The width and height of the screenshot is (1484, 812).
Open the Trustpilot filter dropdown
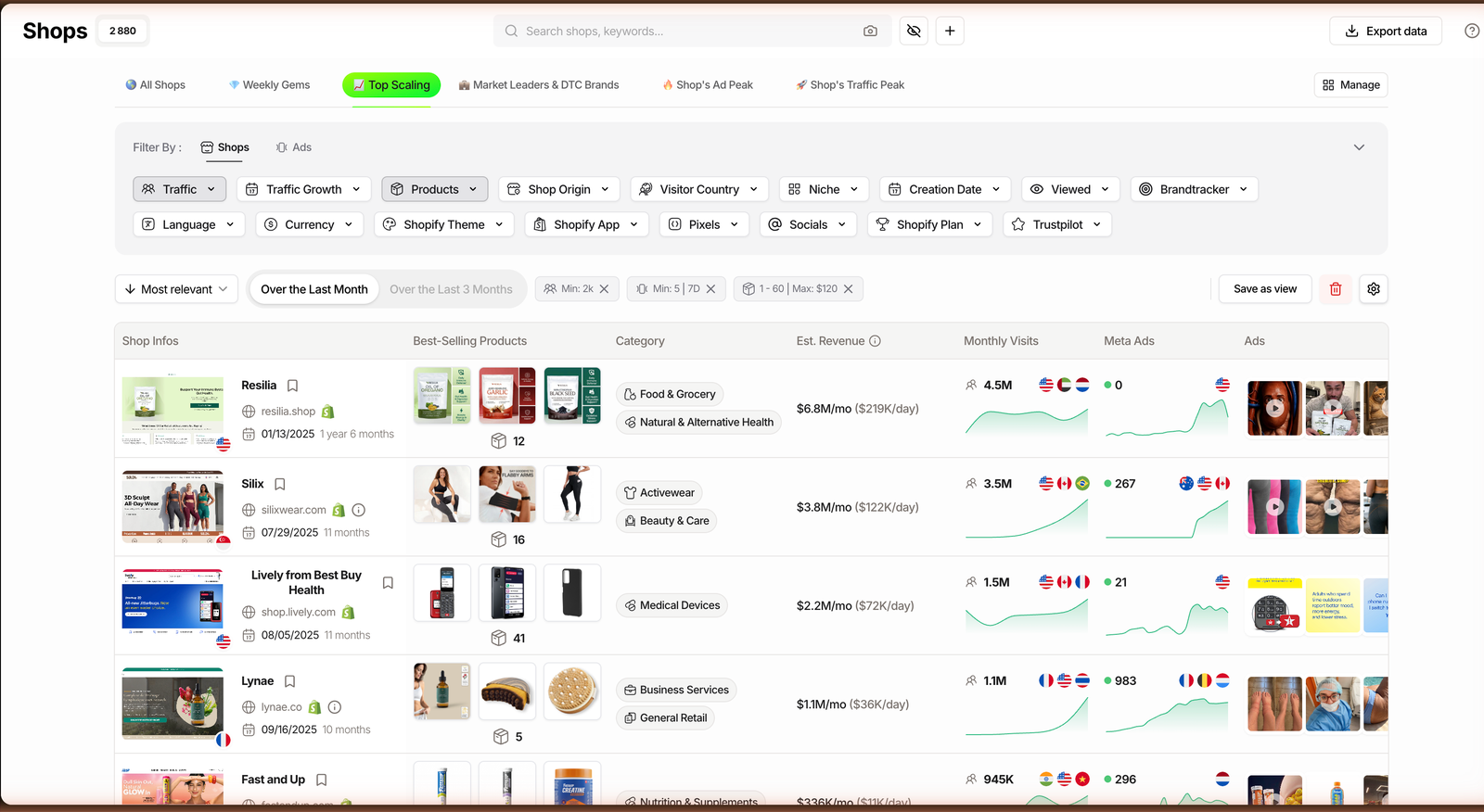click(1057, 224)
